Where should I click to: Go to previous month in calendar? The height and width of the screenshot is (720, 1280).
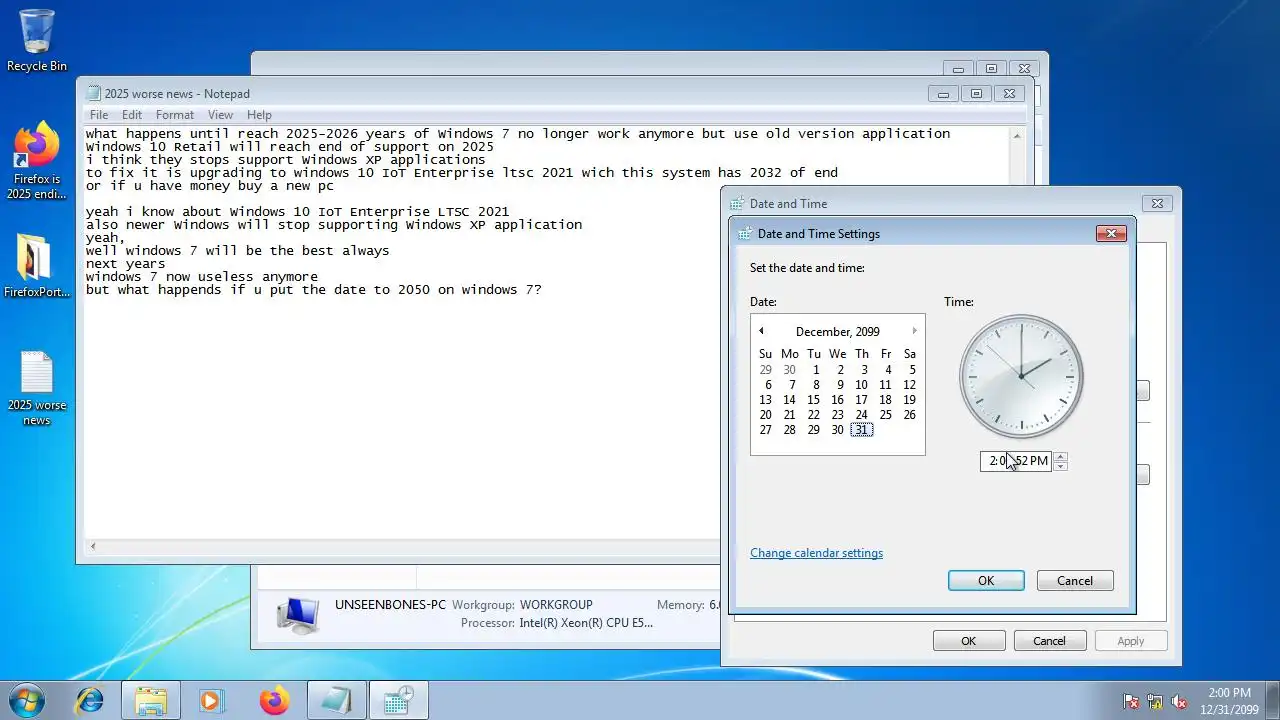coord(761,331)
